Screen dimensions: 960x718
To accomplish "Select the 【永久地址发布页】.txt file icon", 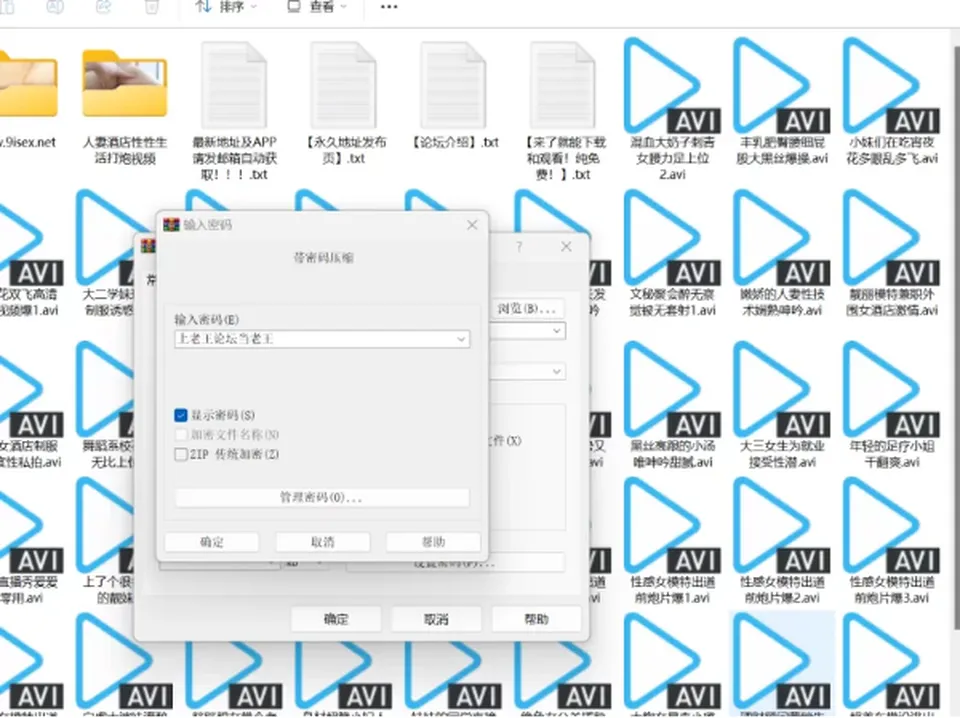I will [343, 84].
